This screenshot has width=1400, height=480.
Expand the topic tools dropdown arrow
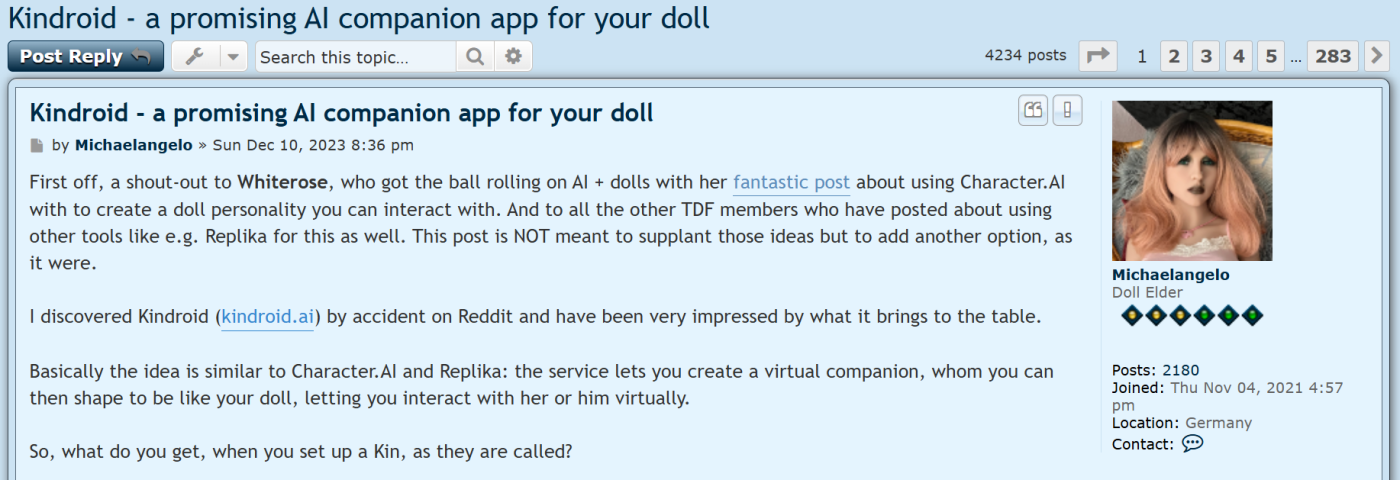click(233, 56)
